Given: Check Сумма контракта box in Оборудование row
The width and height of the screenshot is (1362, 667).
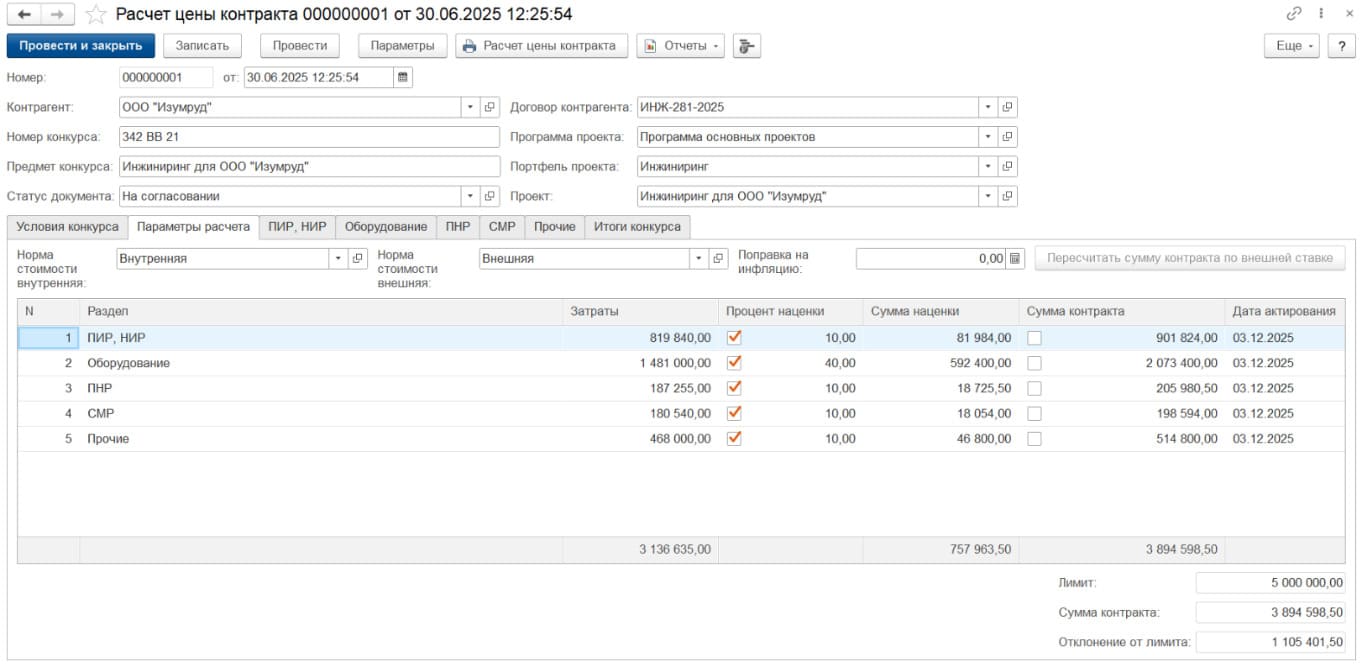Looking at the screenshot, I should point(1034,363).
